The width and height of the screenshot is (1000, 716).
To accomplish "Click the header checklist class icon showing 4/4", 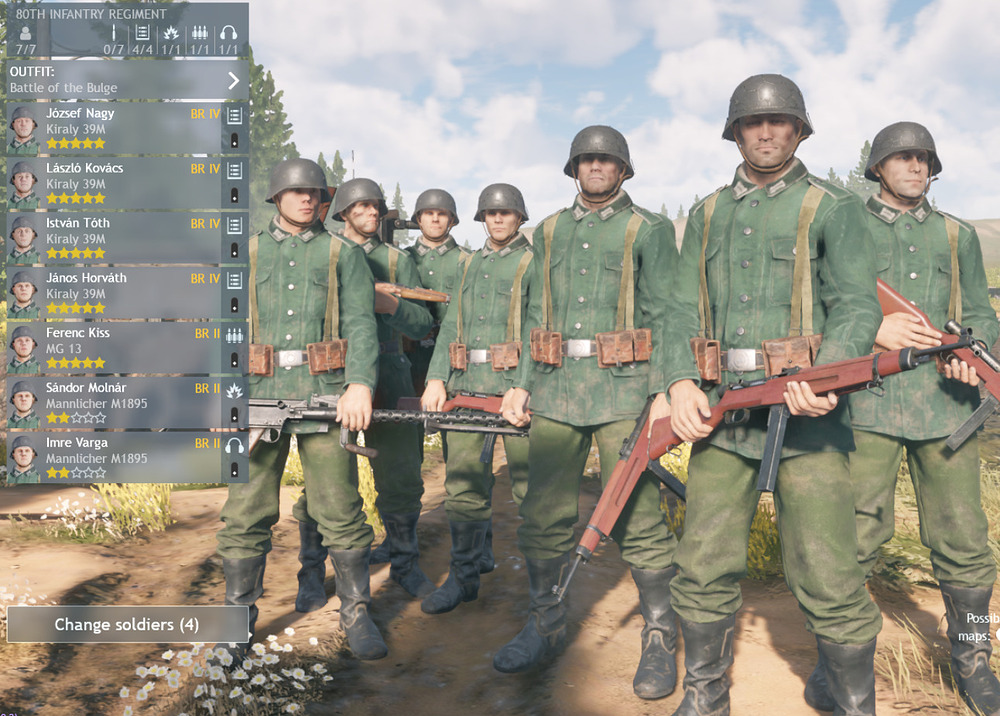I will click(x=142, y=33).
